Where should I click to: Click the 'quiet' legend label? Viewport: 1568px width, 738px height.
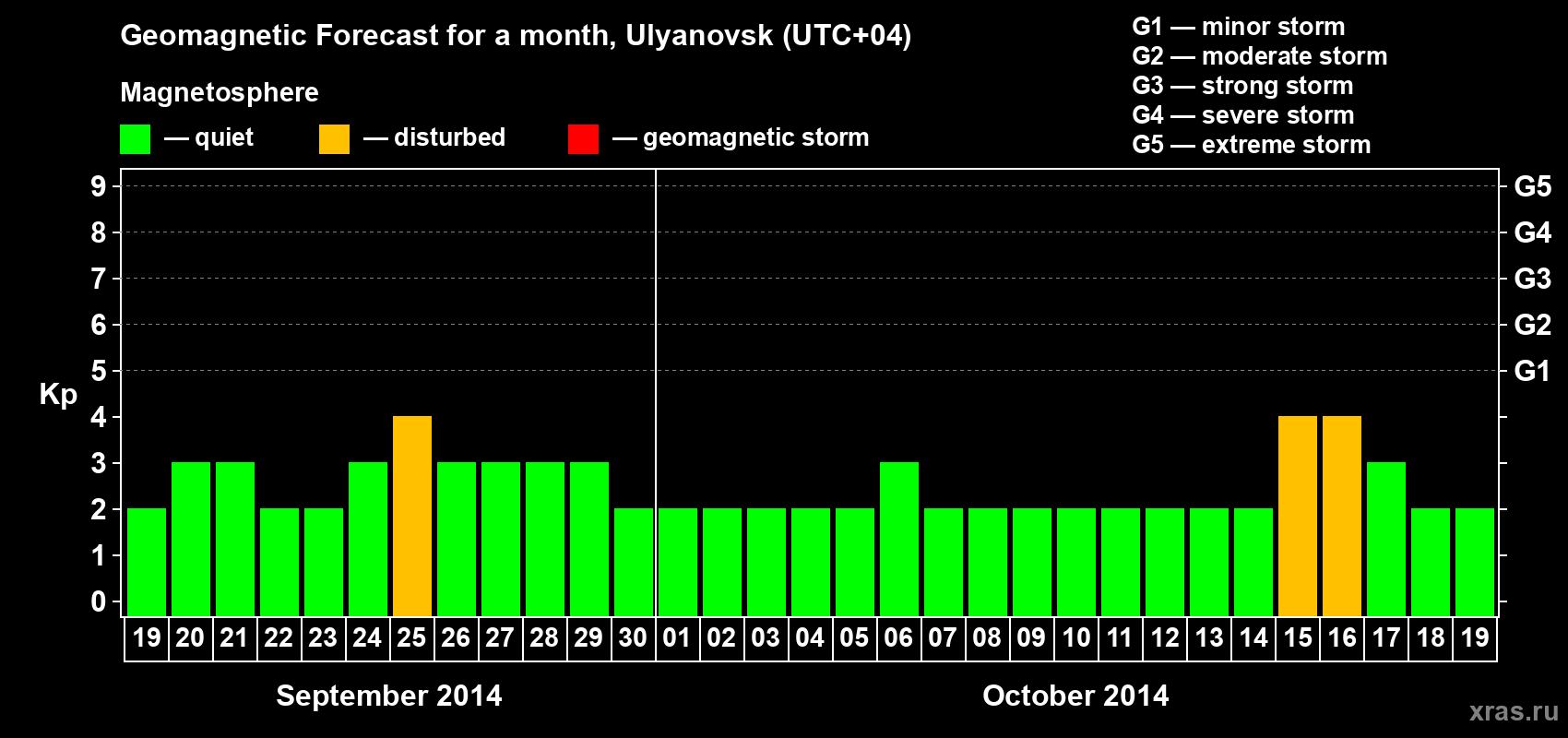[224, 138]
